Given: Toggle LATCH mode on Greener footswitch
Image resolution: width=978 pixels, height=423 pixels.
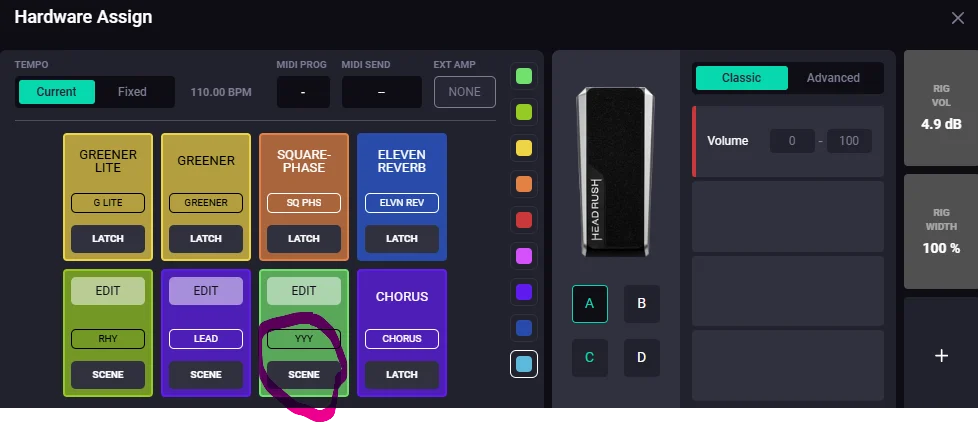Looking at the screenshot, I should (206, 239).
